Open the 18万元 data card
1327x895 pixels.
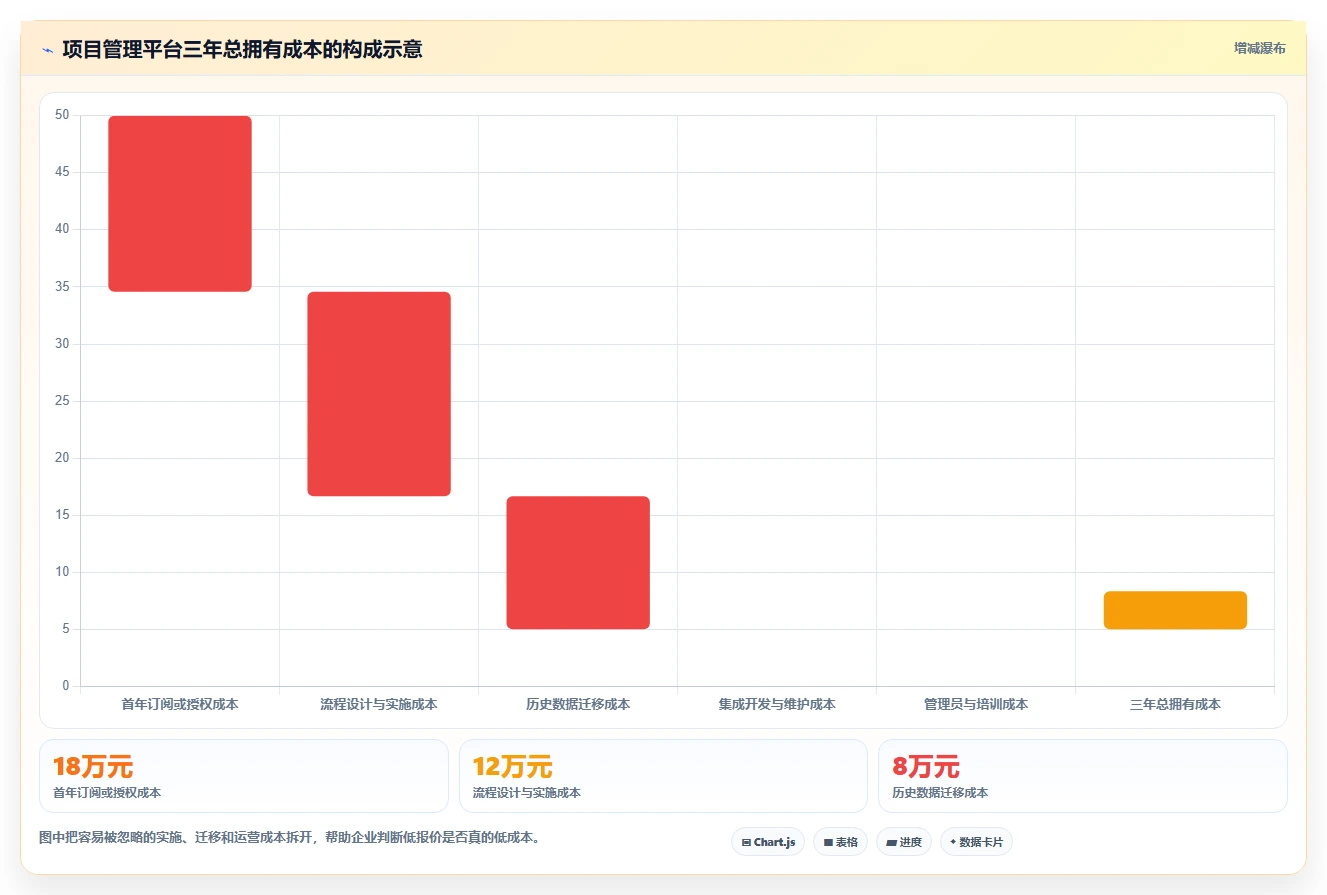tap(244, 776)
